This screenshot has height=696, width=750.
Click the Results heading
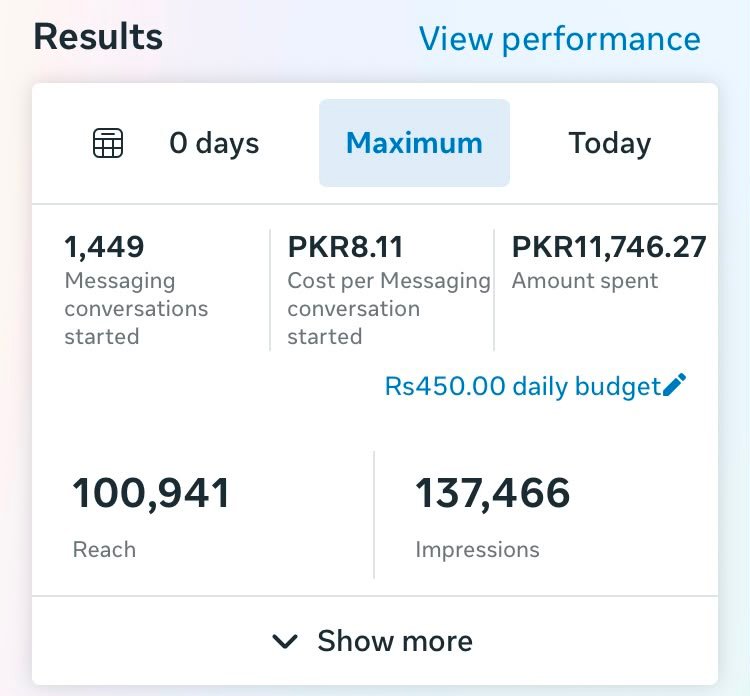98,37
